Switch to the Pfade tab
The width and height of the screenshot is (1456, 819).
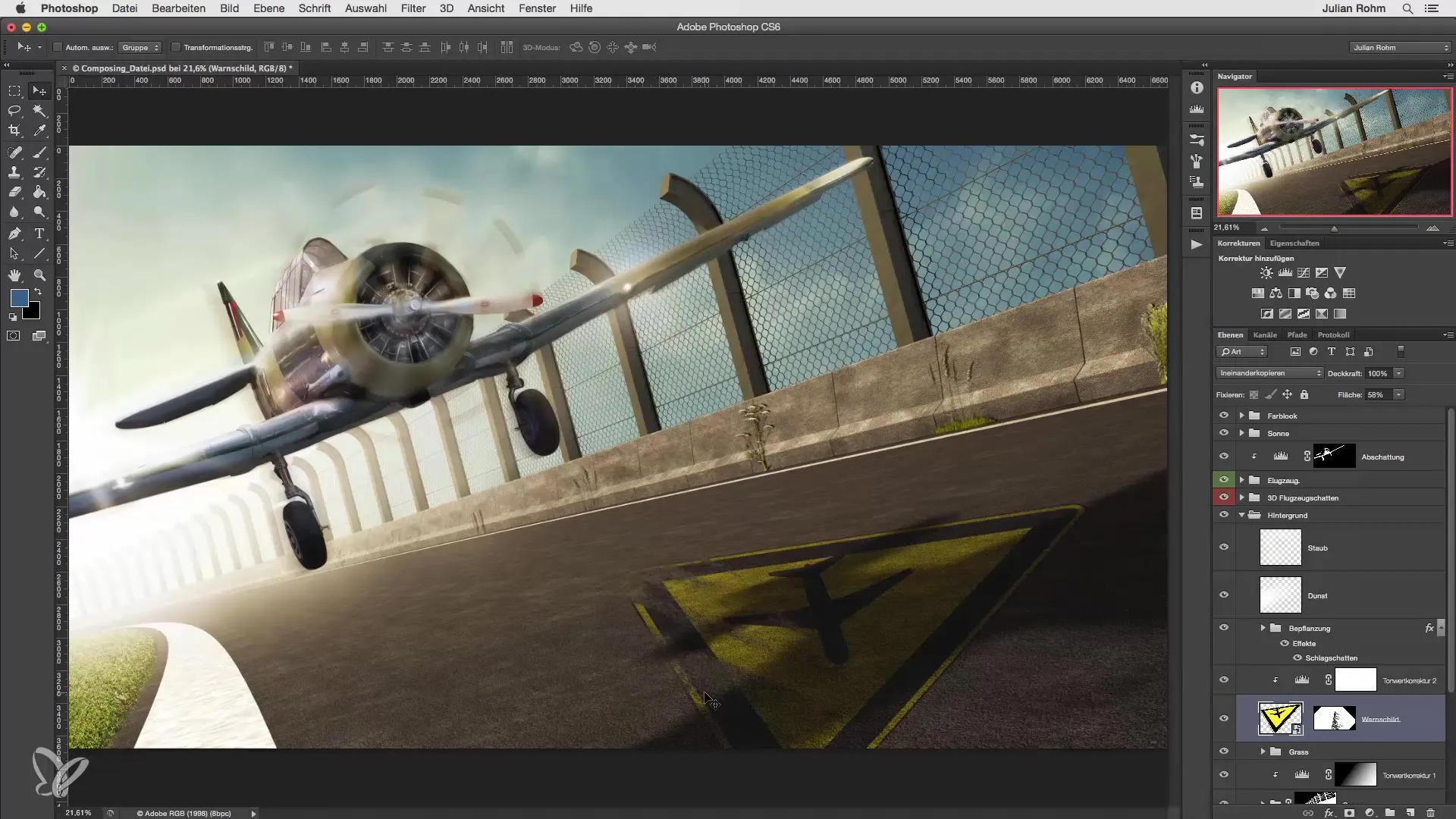1297,334
